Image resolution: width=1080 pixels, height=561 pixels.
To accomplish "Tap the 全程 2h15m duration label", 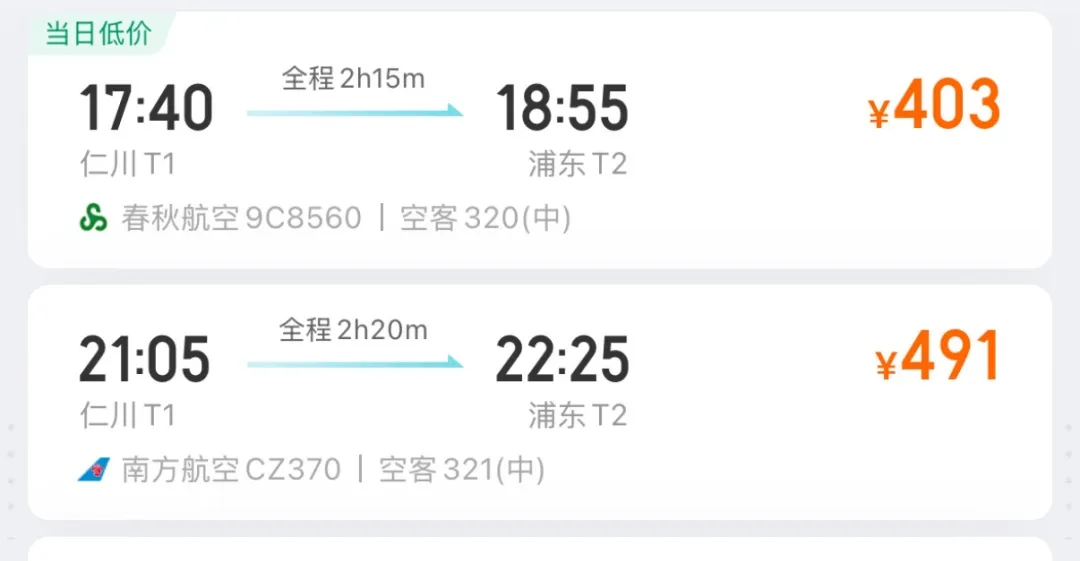I will [x=353, y=79].
